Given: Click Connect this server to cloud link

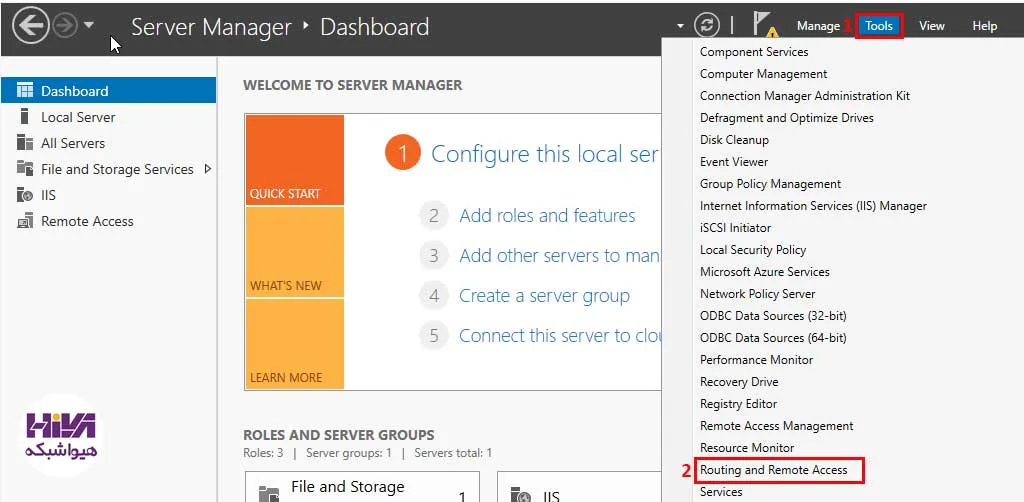Looking at the screenshot, I should [559, 336].
